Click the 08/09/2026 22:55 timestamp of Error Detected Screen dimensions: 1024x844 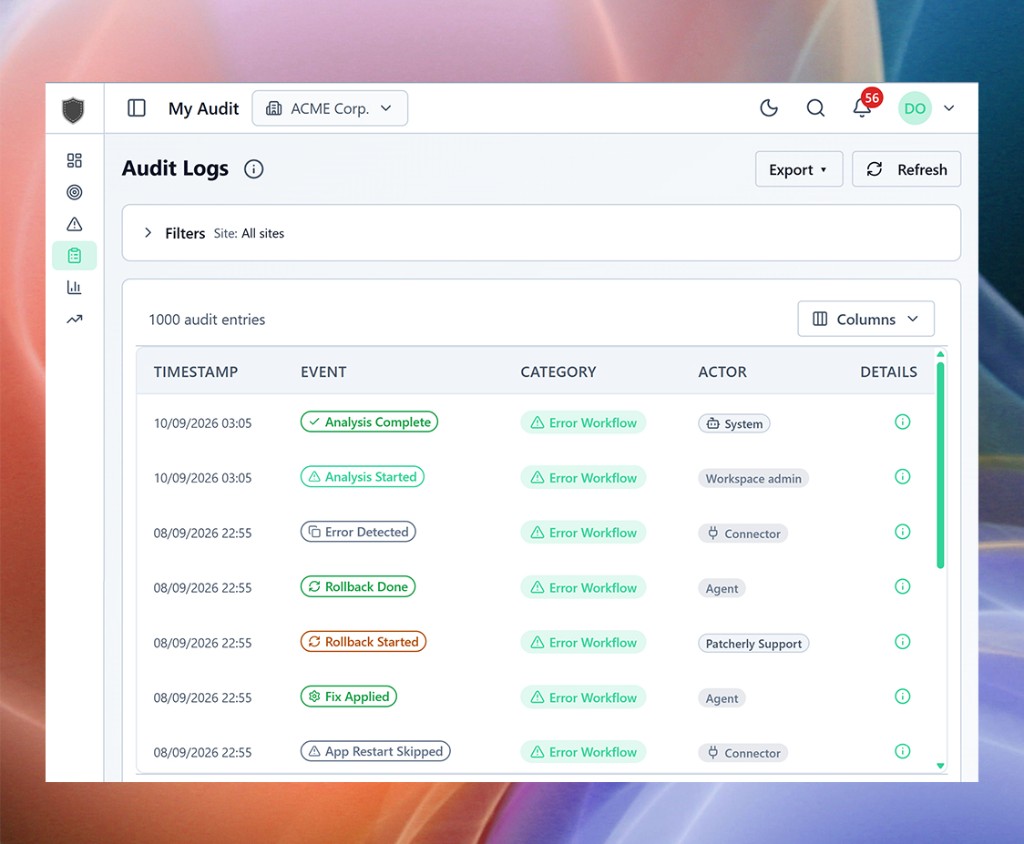pyautogui.click(x=202, y=533)
